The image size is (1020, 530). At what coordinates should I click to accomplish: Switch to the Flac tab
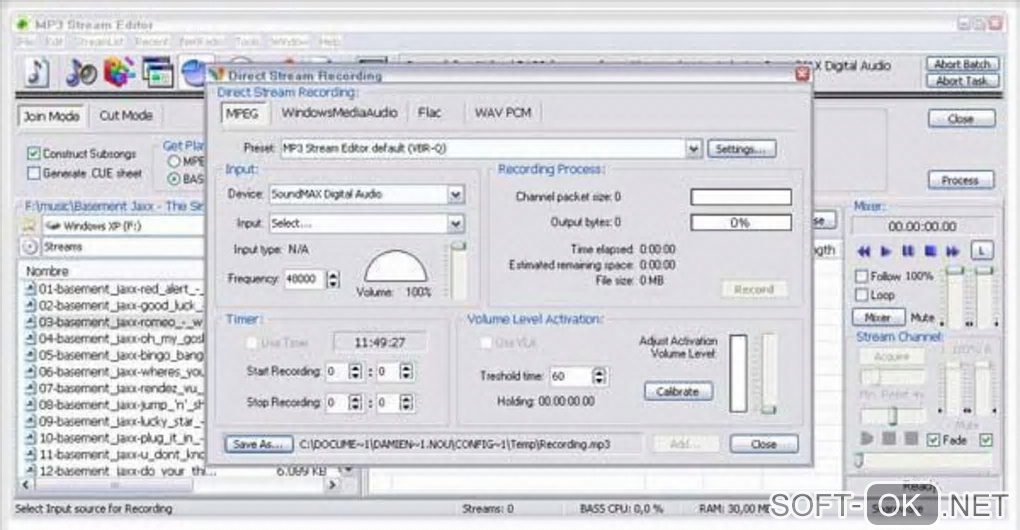(429, 113)
